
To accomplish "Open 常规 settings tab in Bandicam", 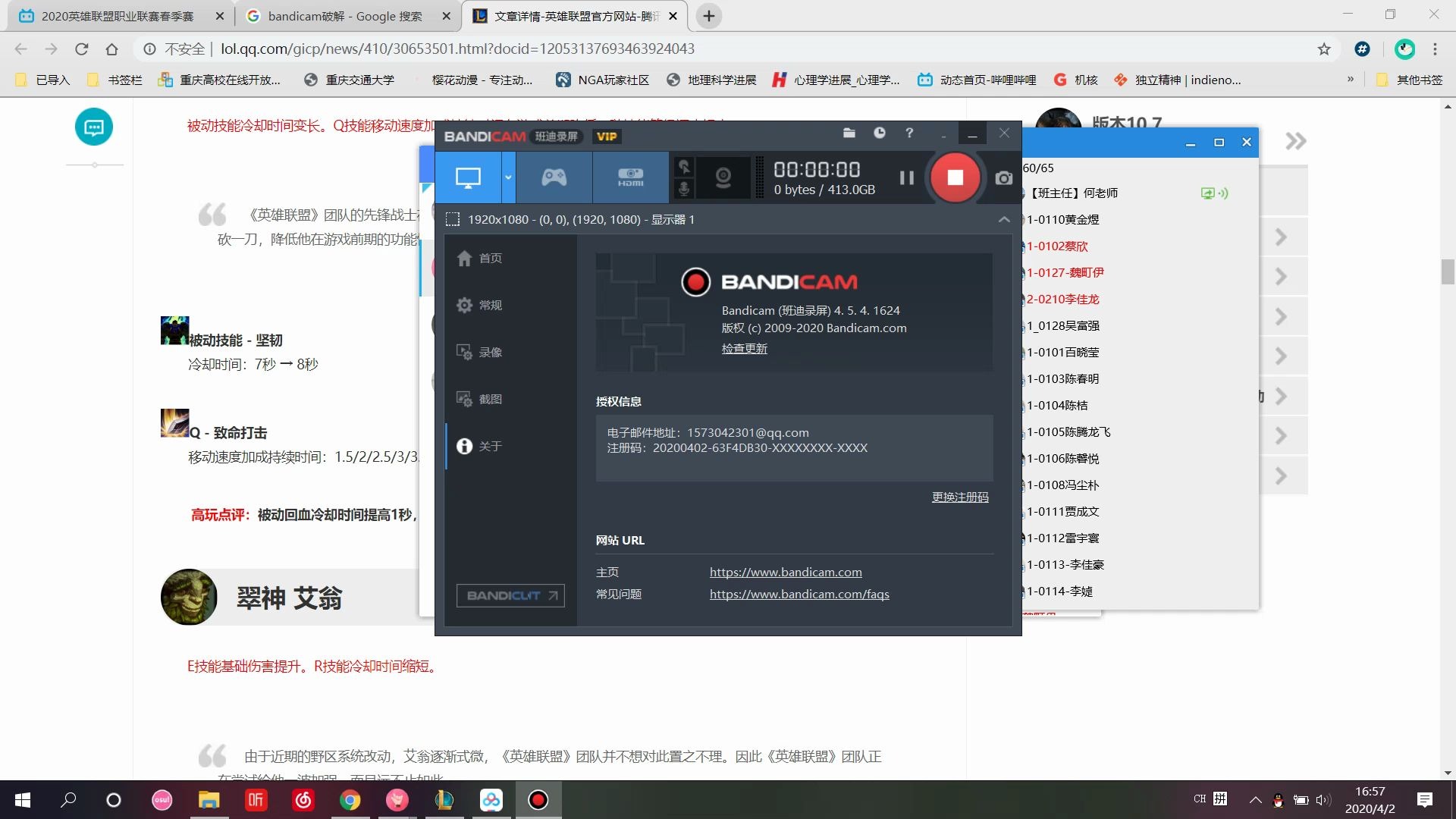I will [510, 305].
